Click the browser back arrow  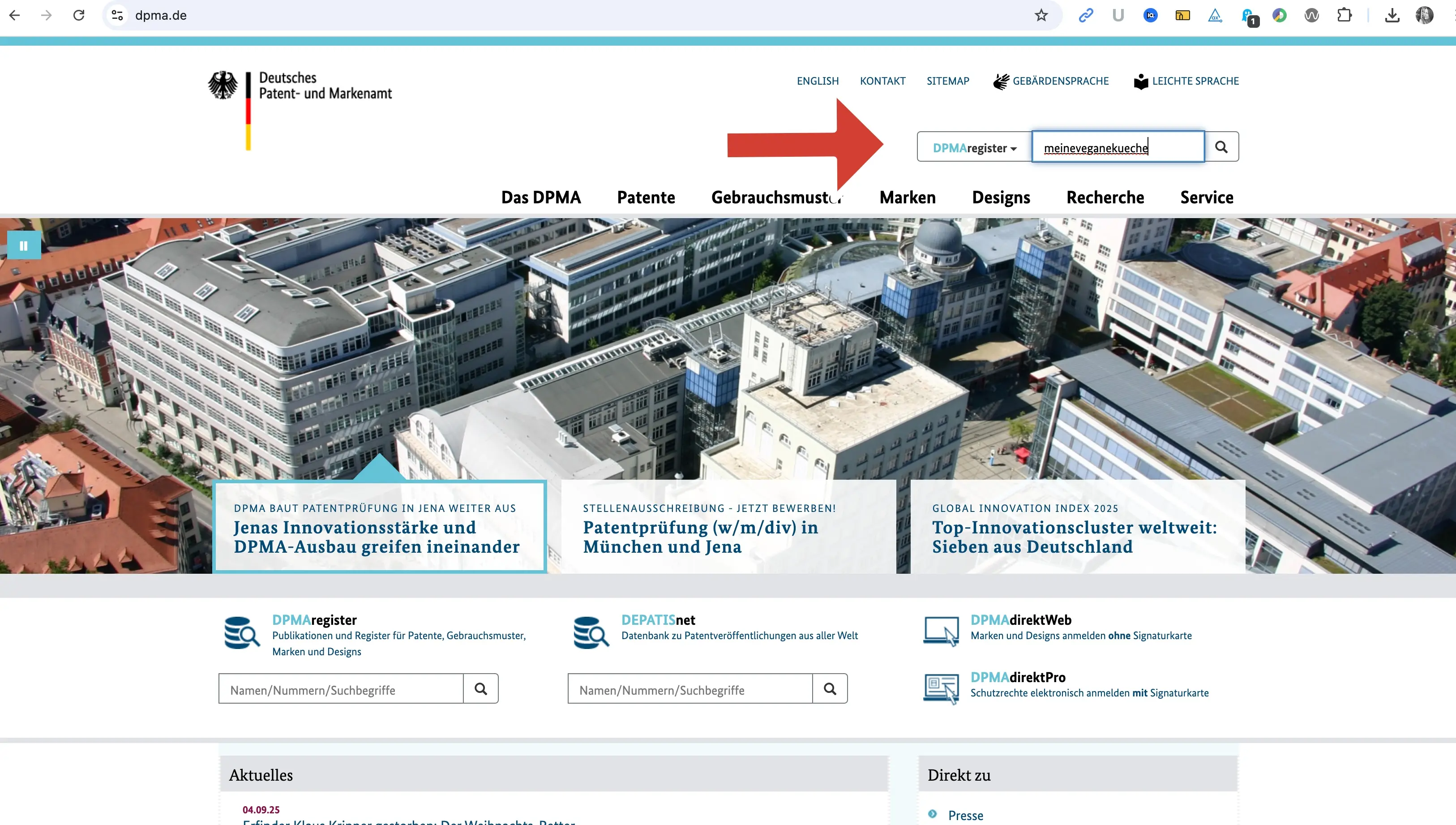(x=15, y=15)
